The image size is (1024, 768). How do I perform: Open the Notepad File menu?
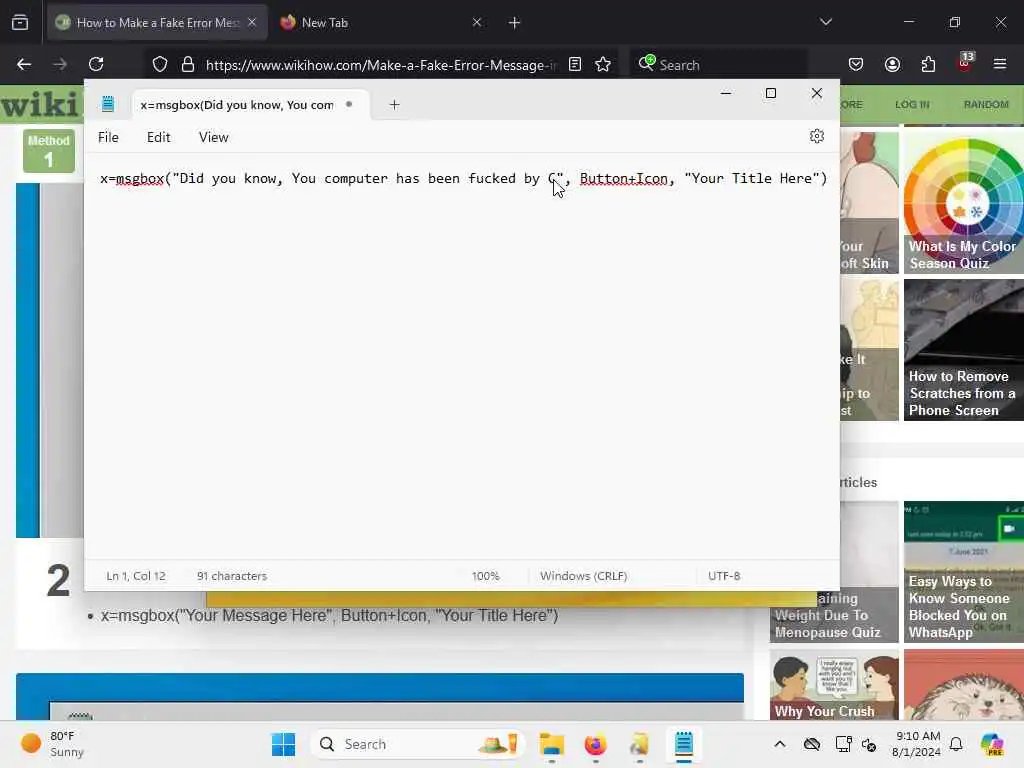click(108, 137)
